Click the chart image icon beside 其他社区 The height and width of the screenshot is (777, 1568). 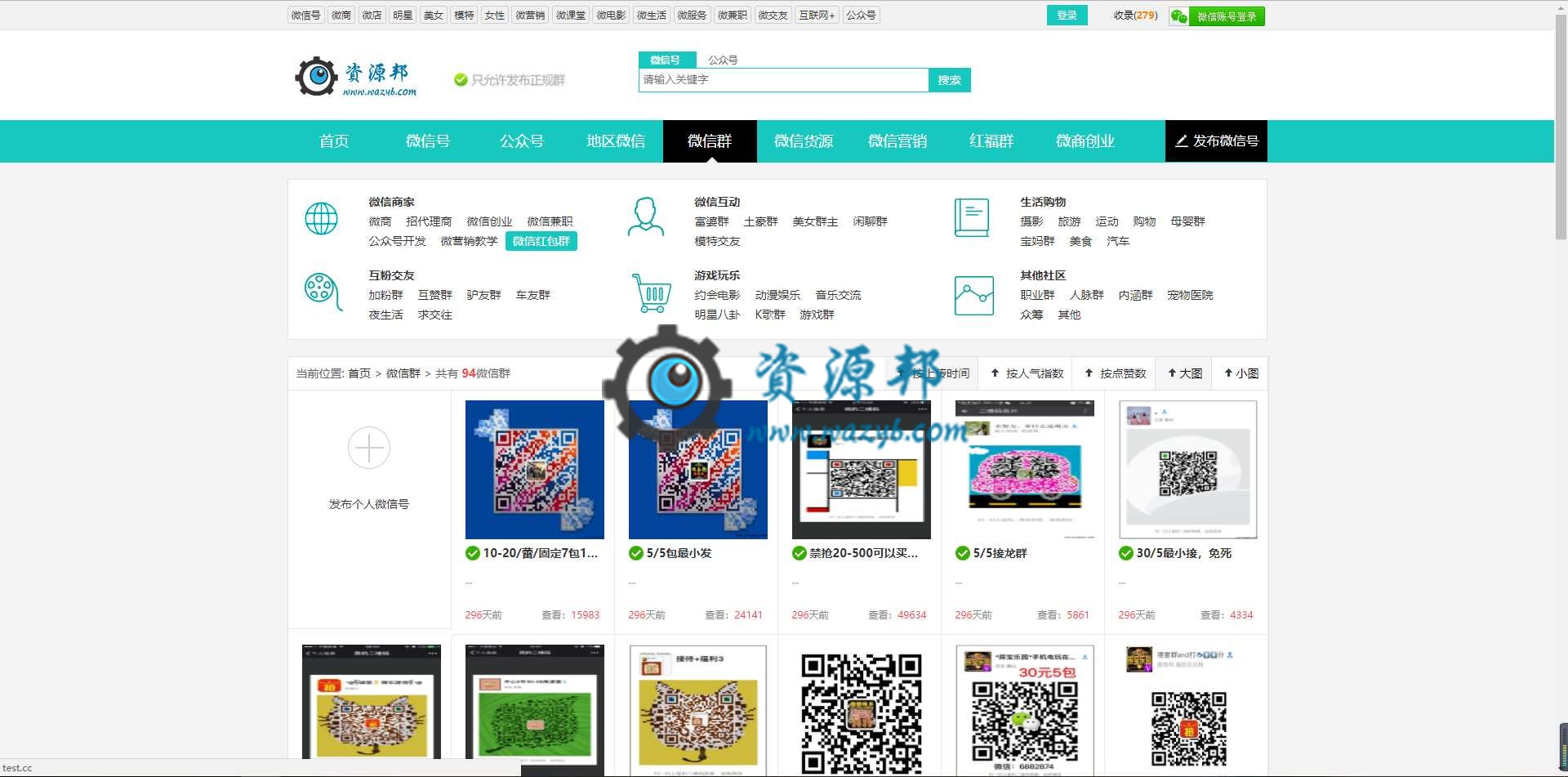[973, 296]
